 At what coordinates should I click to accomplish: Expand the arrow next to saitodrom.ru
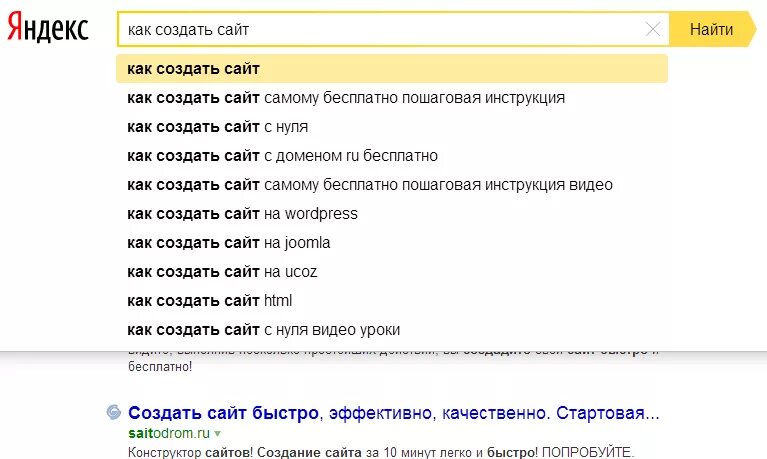[218, 434]
